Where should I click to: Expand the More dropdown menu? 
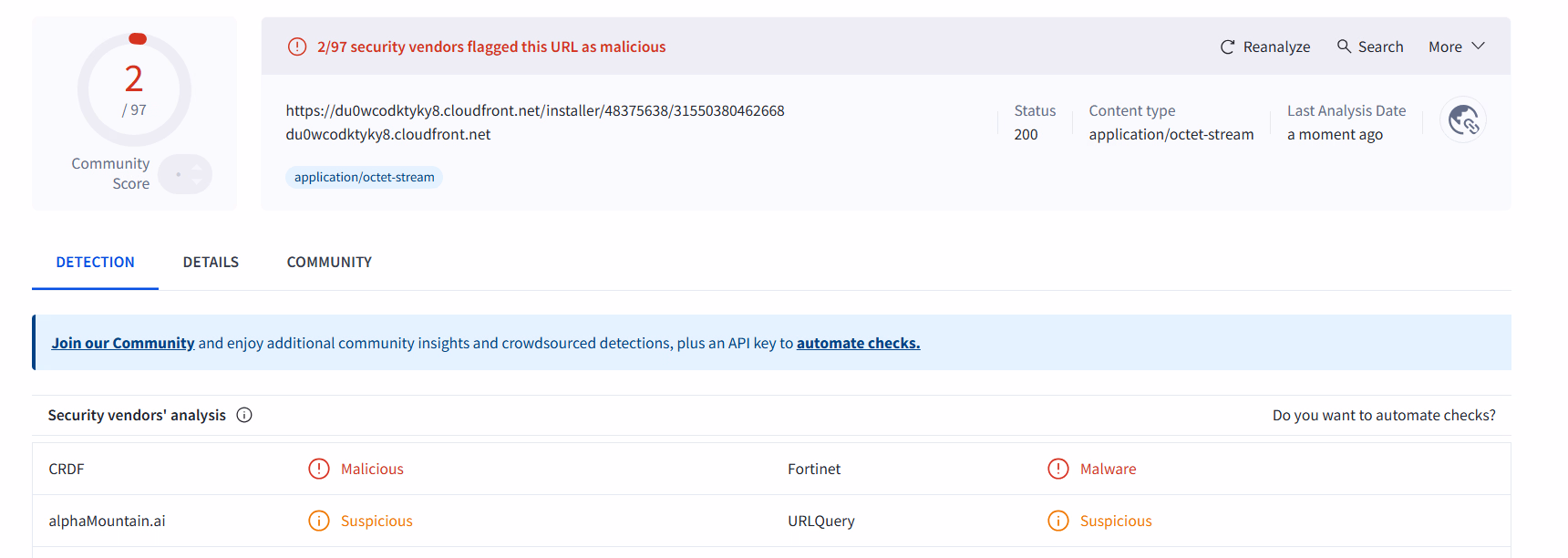point(1457,46)
